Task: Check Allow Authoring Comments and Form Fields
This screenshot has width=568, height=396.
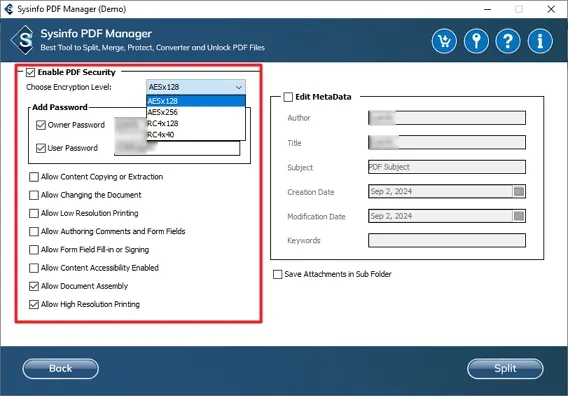Action: coord(34,231)
